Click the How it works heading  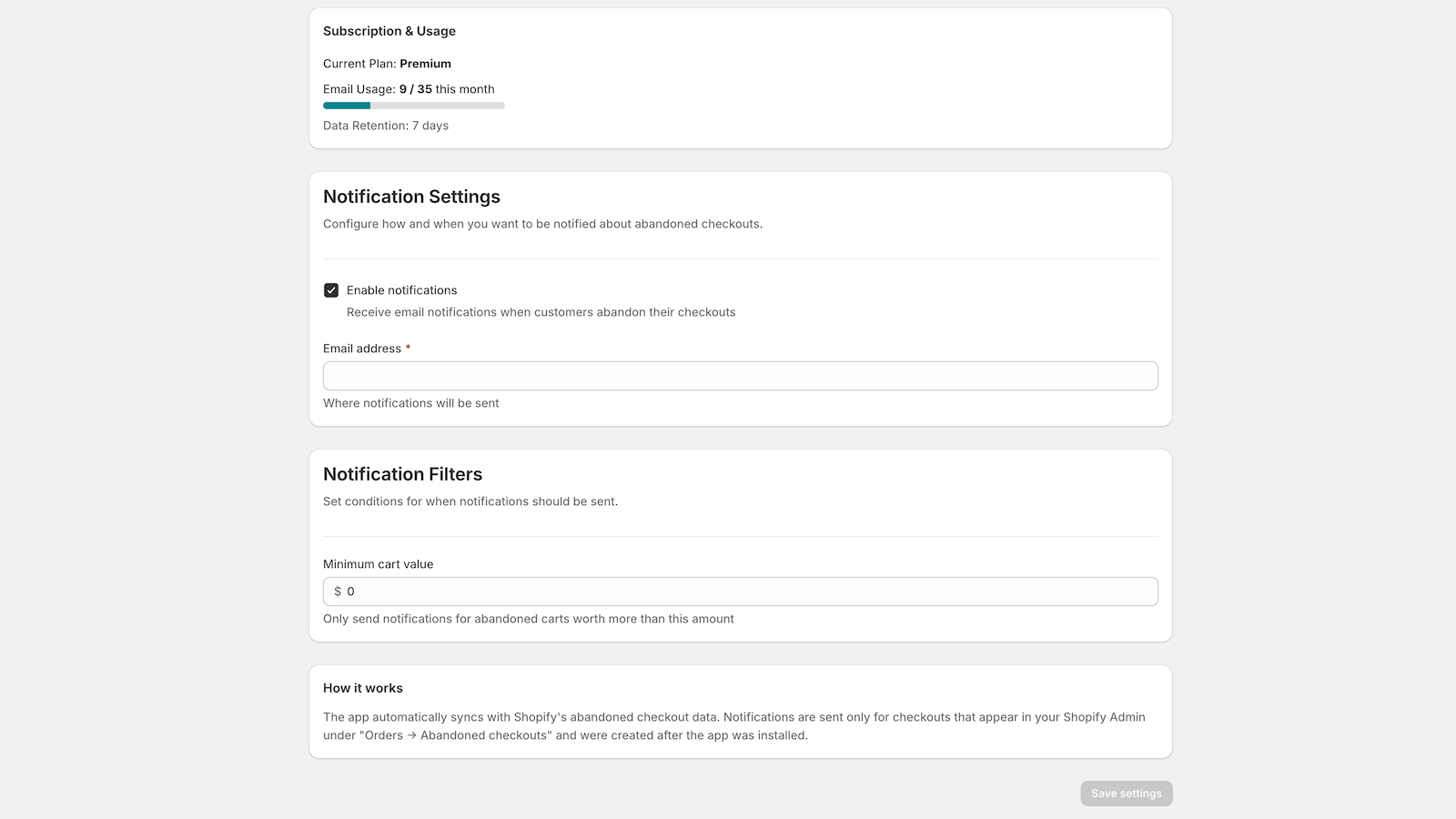tap(362, 688)
